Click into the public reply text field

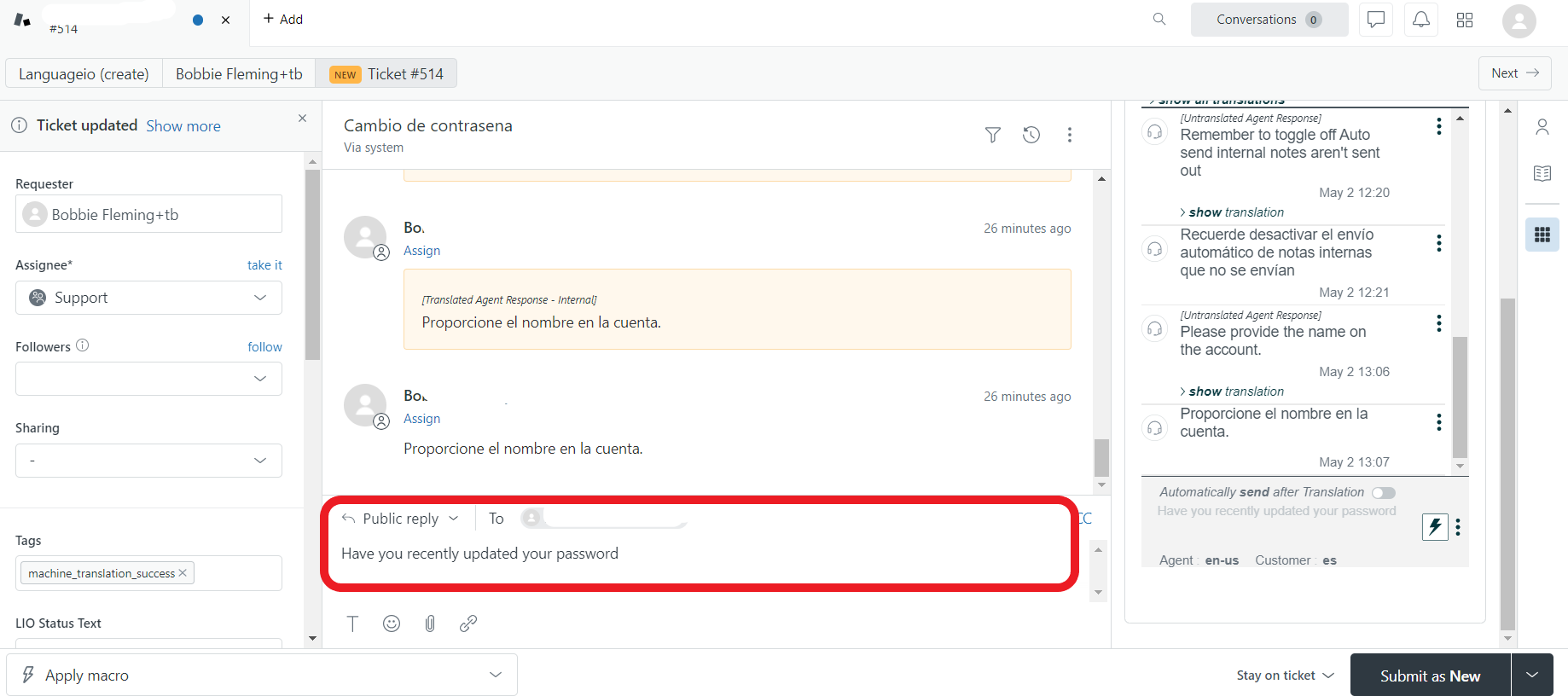tap(700, 554)
